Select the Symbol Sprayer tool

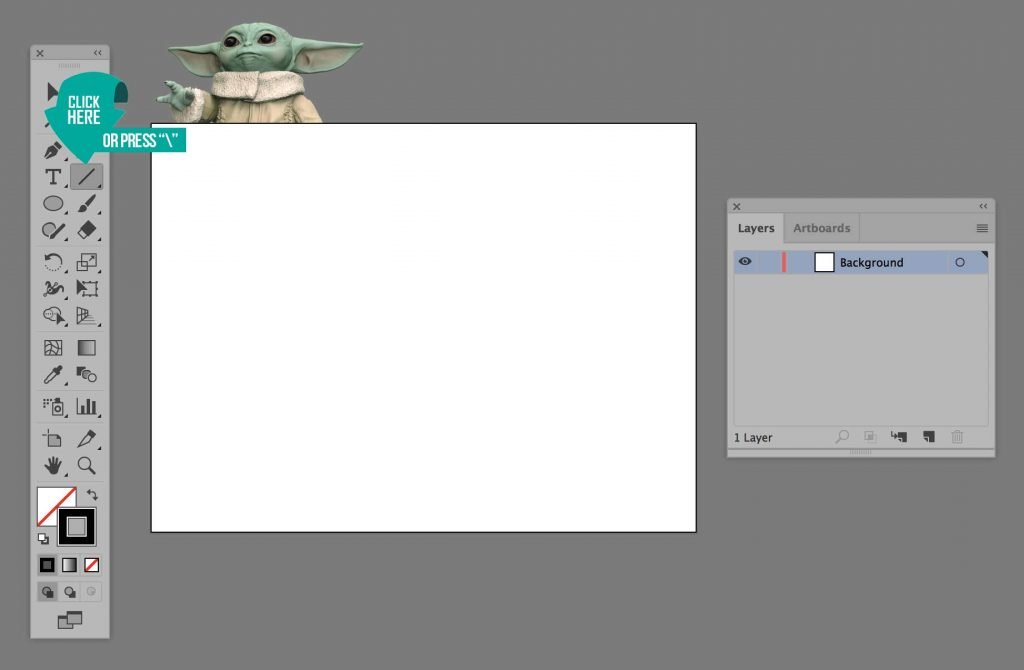[53, 406]
